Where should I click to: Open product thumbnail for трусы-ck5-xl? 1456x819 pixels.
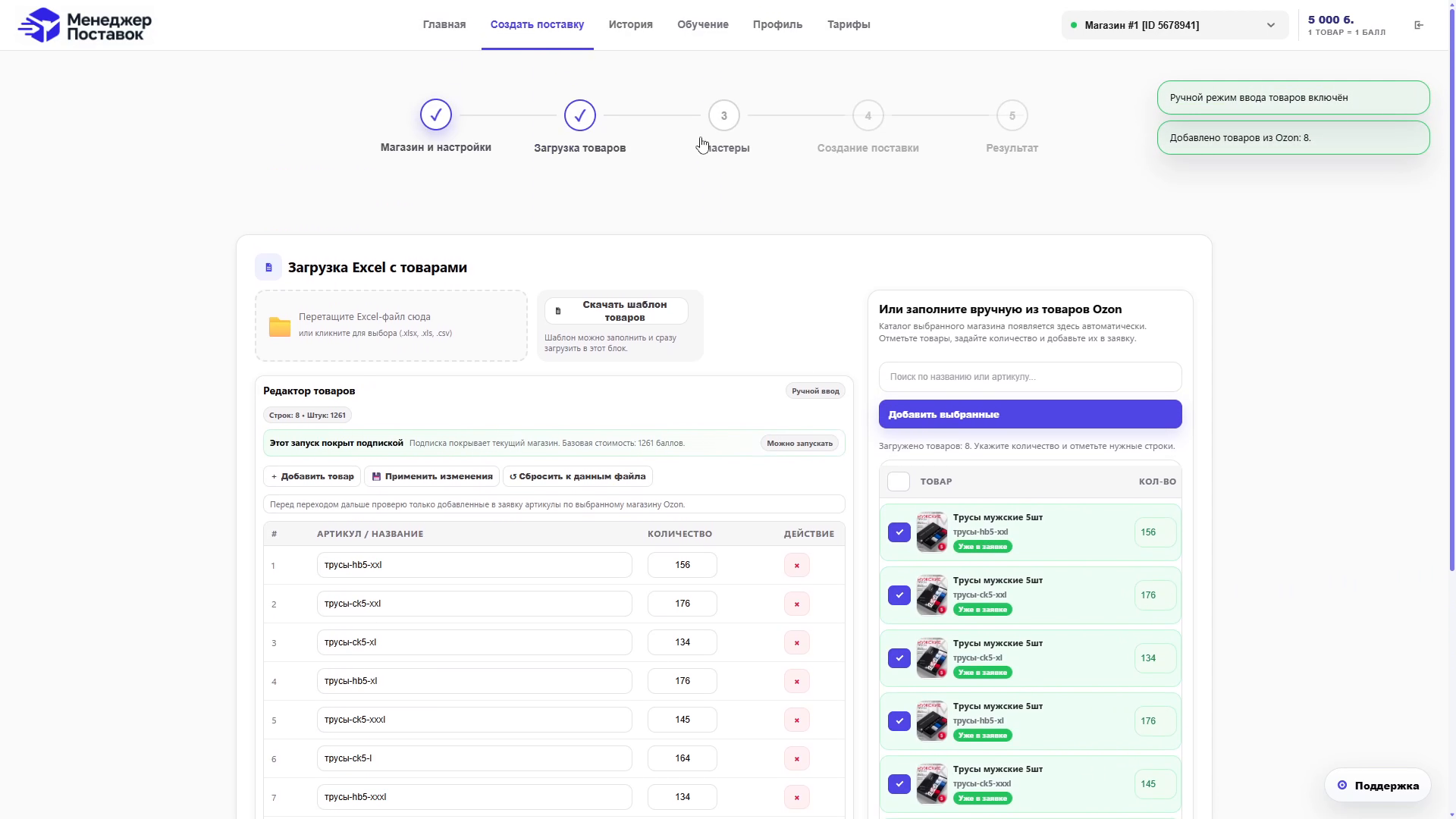932,658
